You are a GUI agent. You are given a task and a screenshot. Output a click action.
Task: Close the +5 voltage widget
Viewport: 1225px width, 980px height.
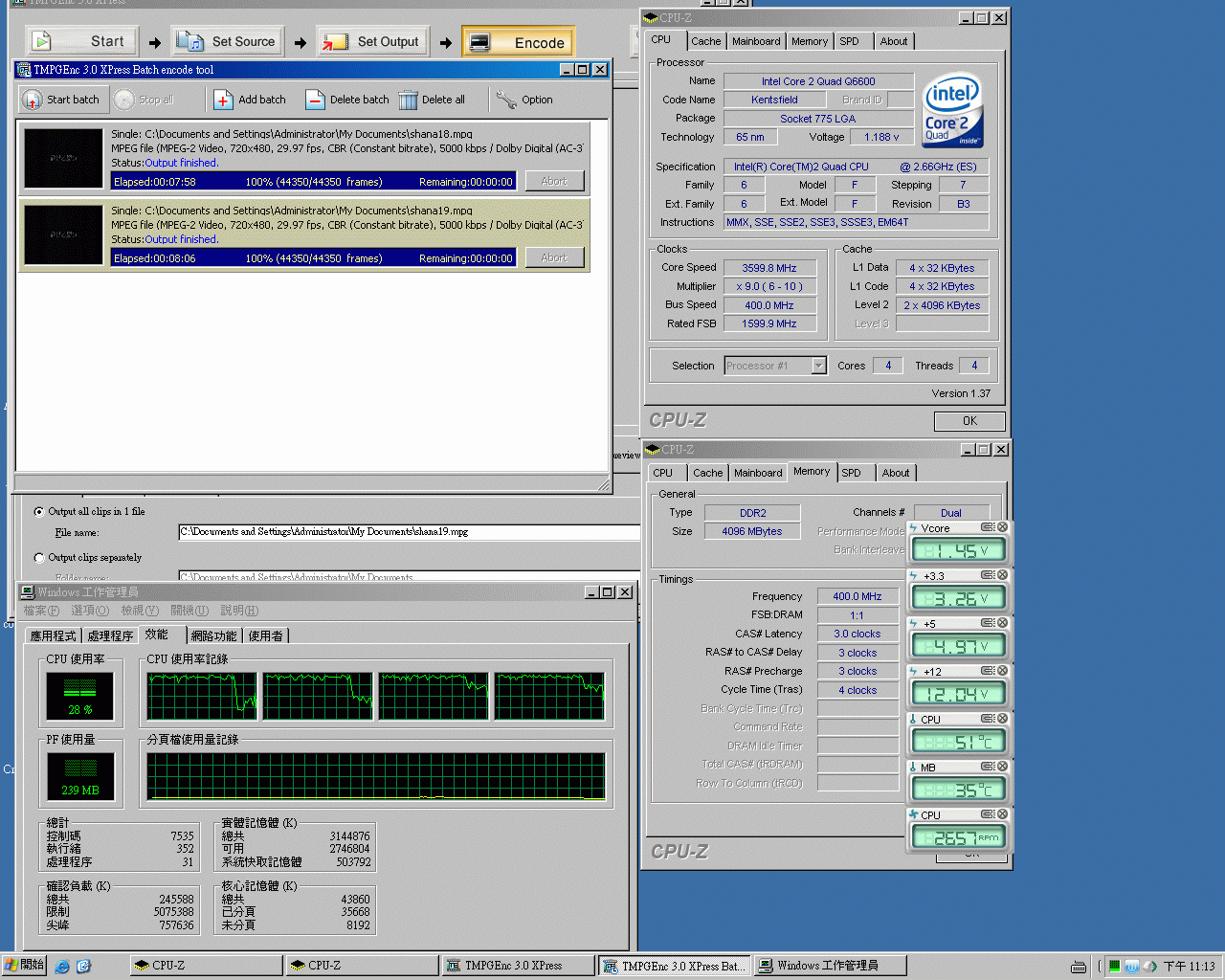1002,623
